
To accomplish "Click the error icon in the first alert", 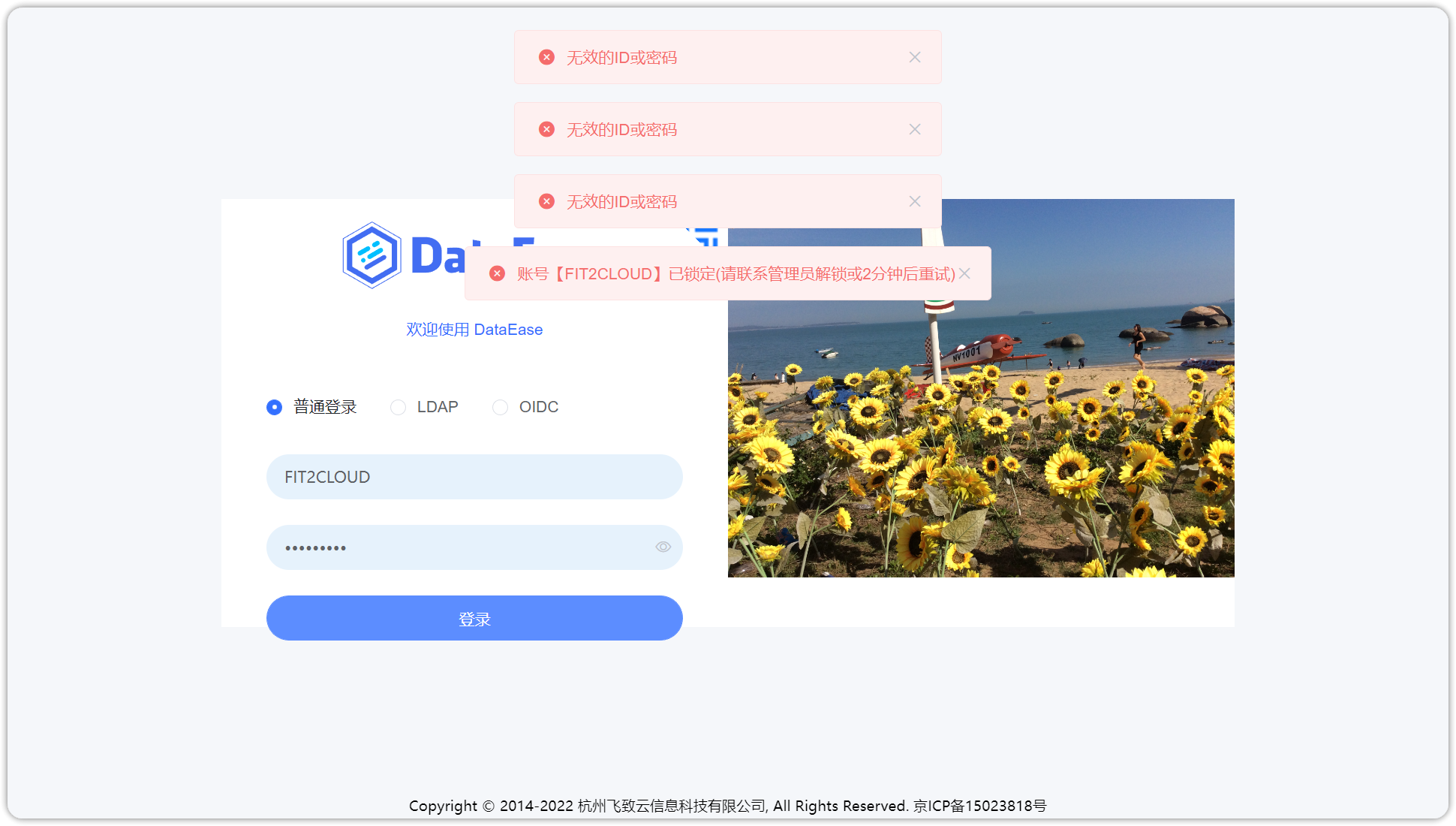I will 546,57.
